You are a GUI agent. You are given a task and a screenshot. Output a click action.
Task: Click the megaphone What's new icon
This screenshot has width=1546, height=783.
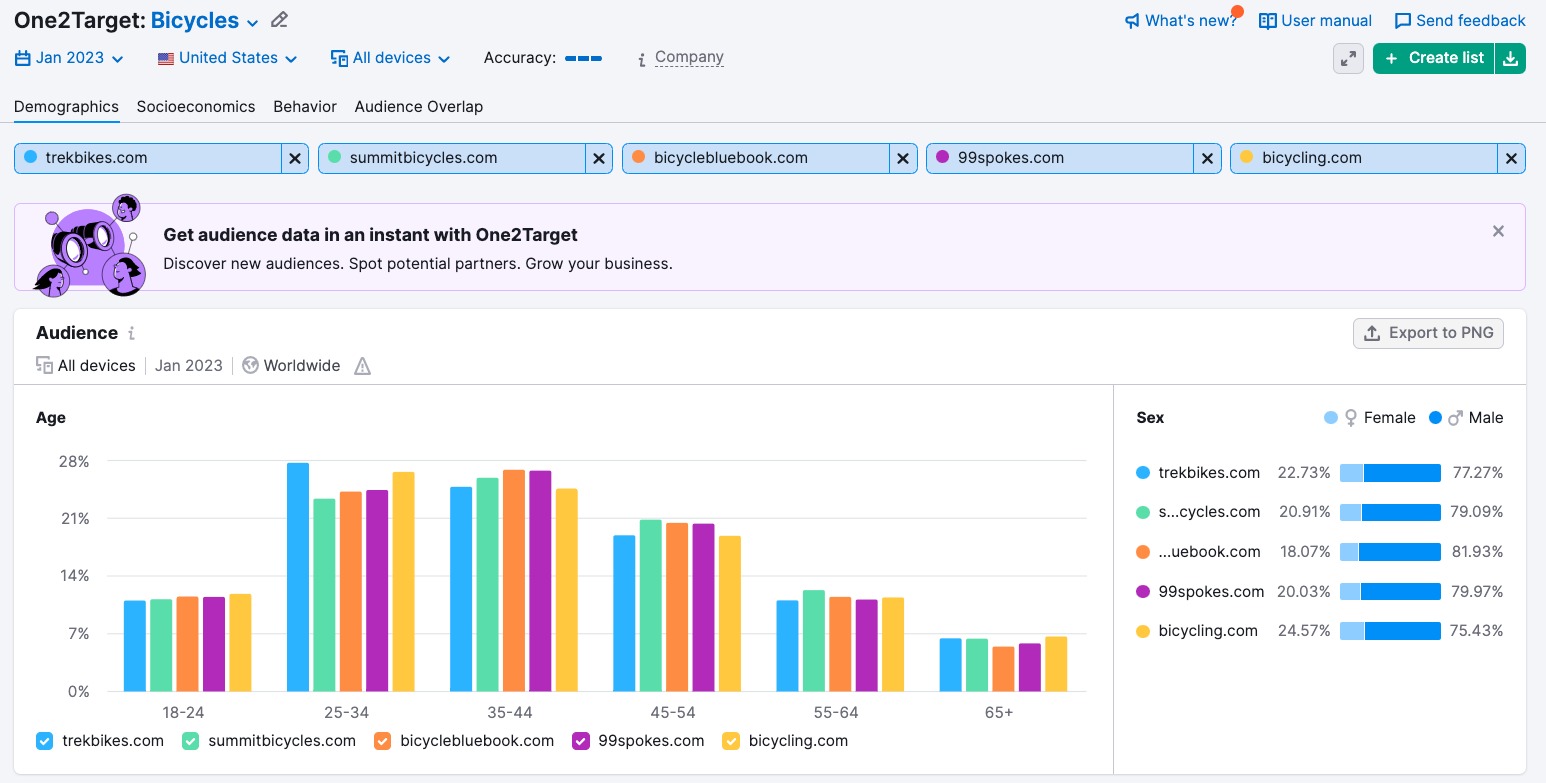(x=1132, y=21)
